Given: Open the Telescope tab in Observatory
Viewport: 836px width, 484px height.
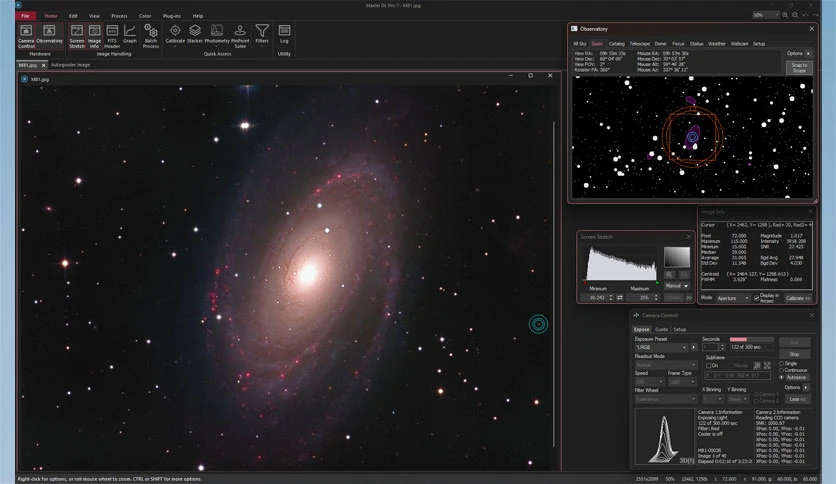Looking at the screenshot, I should point(639,44).
